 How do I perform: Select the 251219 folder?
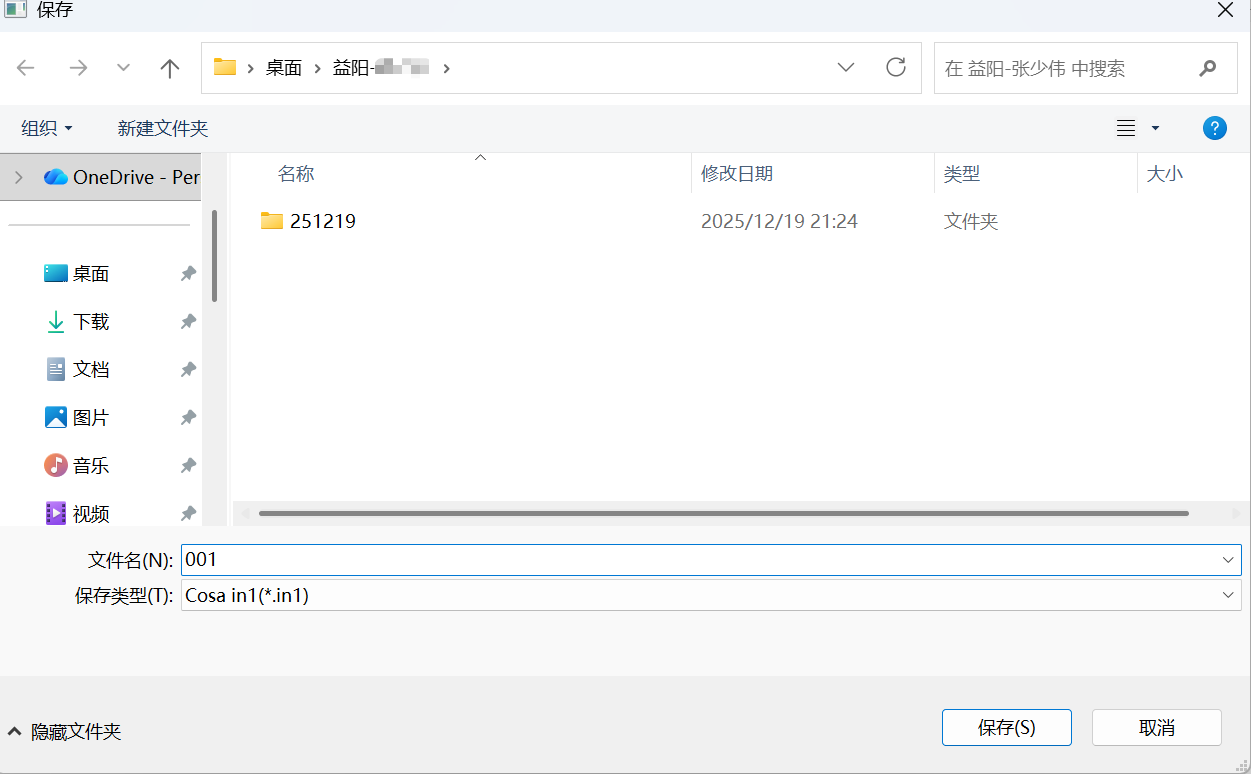tap(322, 221)
